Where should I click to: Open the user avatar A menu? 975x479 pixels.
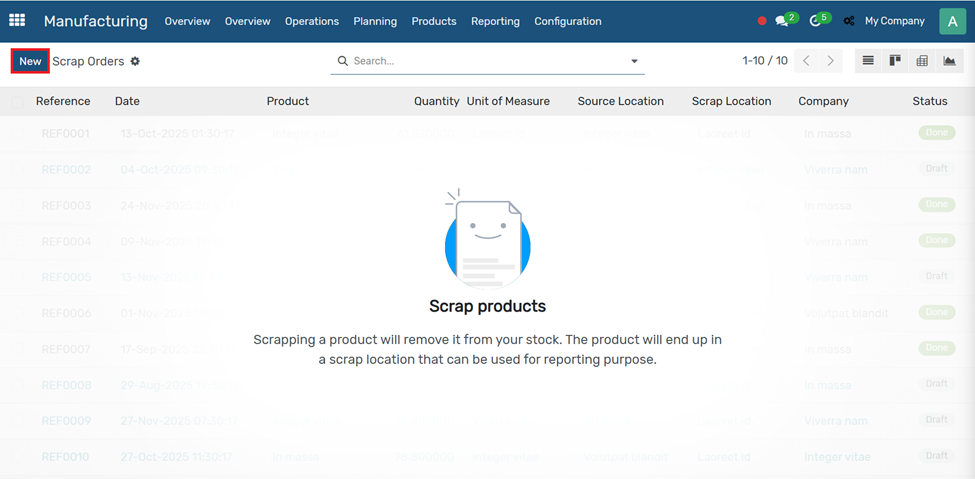coord(952,21)
